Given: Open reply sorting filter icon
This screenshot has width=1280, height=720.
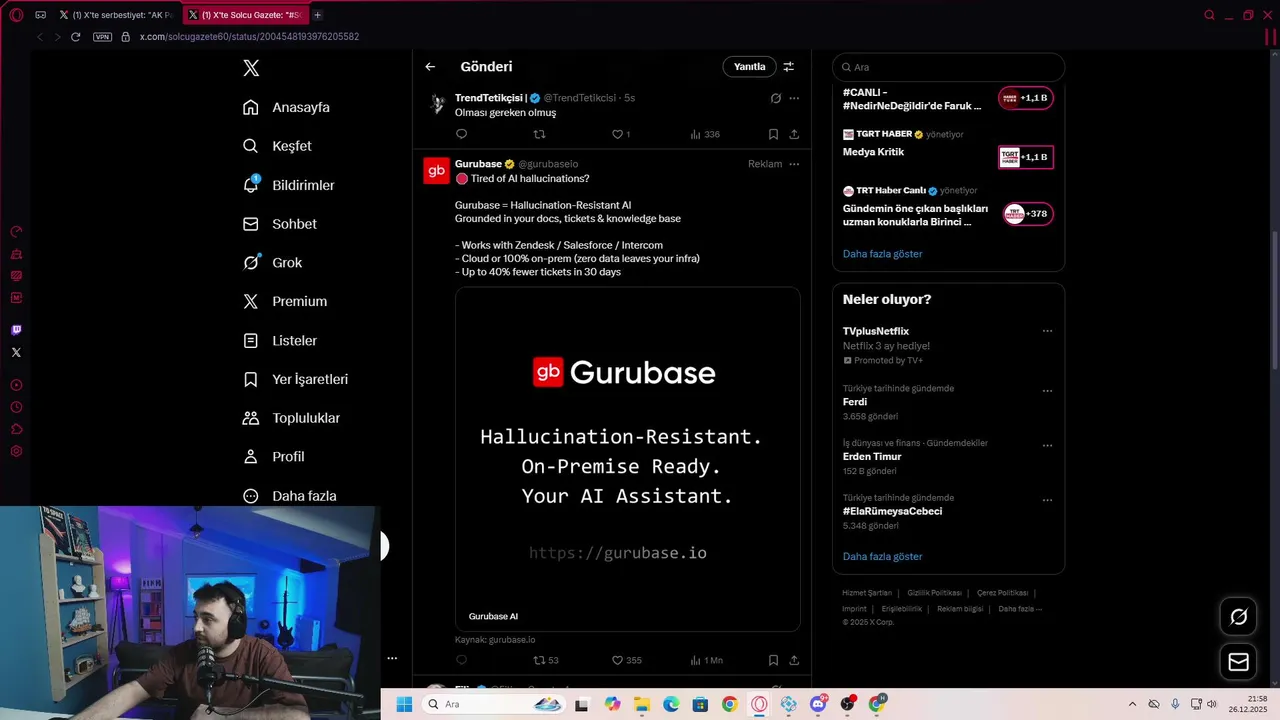Looking at the screenshot, I should [x=788, y=67].
